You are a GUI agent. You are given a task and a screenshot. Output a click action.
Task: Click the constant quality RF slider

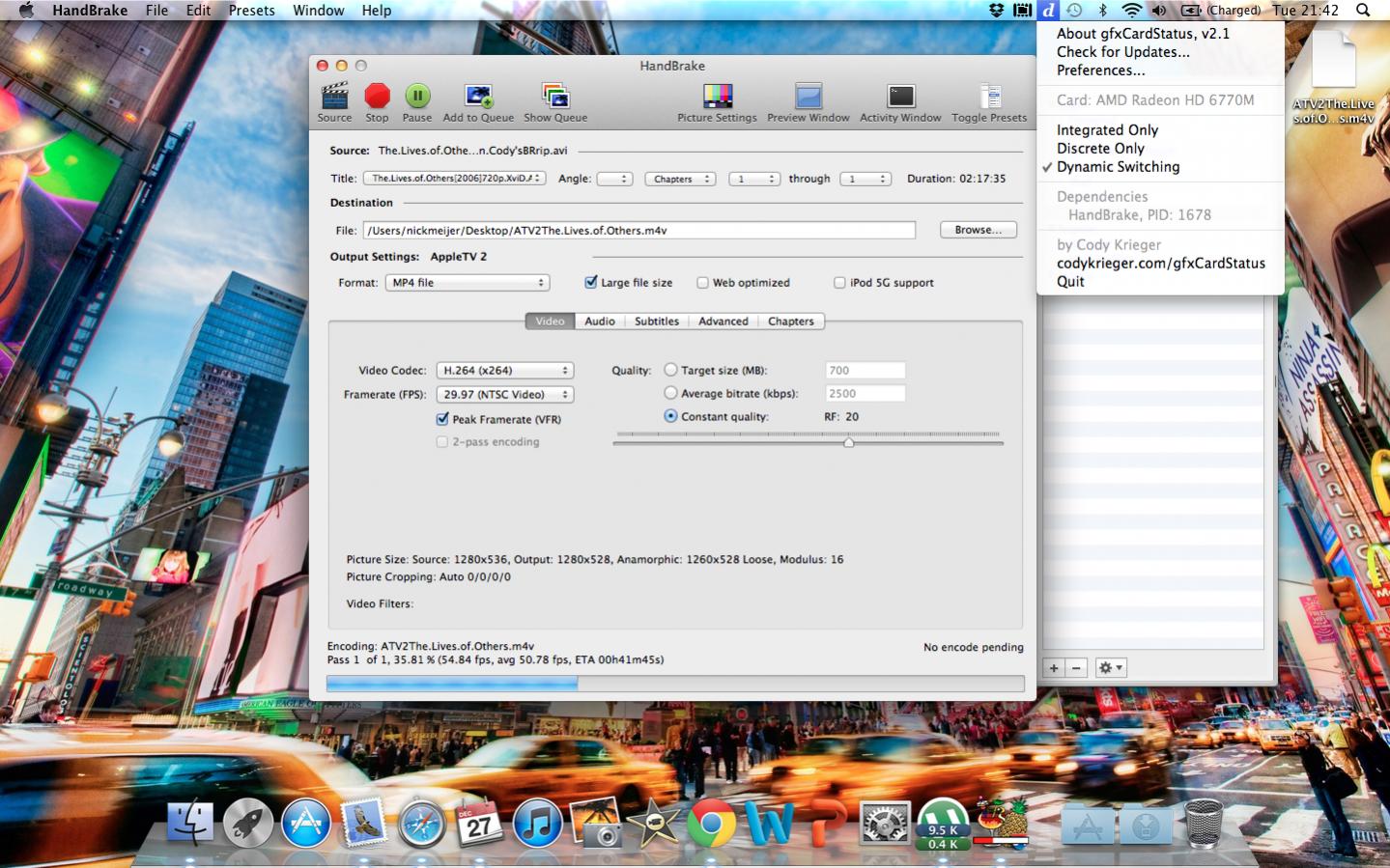pyautogui.click(x=808, y=441)
